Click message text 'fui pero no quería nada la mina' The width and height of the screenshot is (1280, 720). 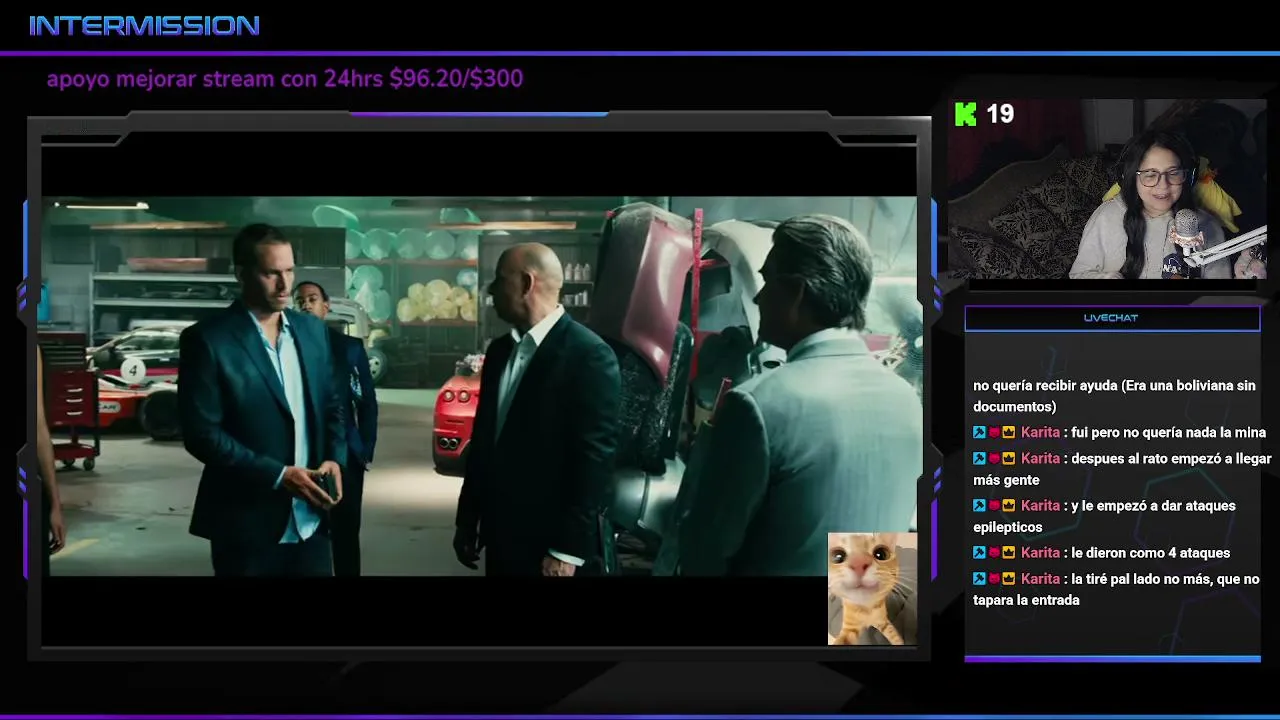click(1168, 433)
